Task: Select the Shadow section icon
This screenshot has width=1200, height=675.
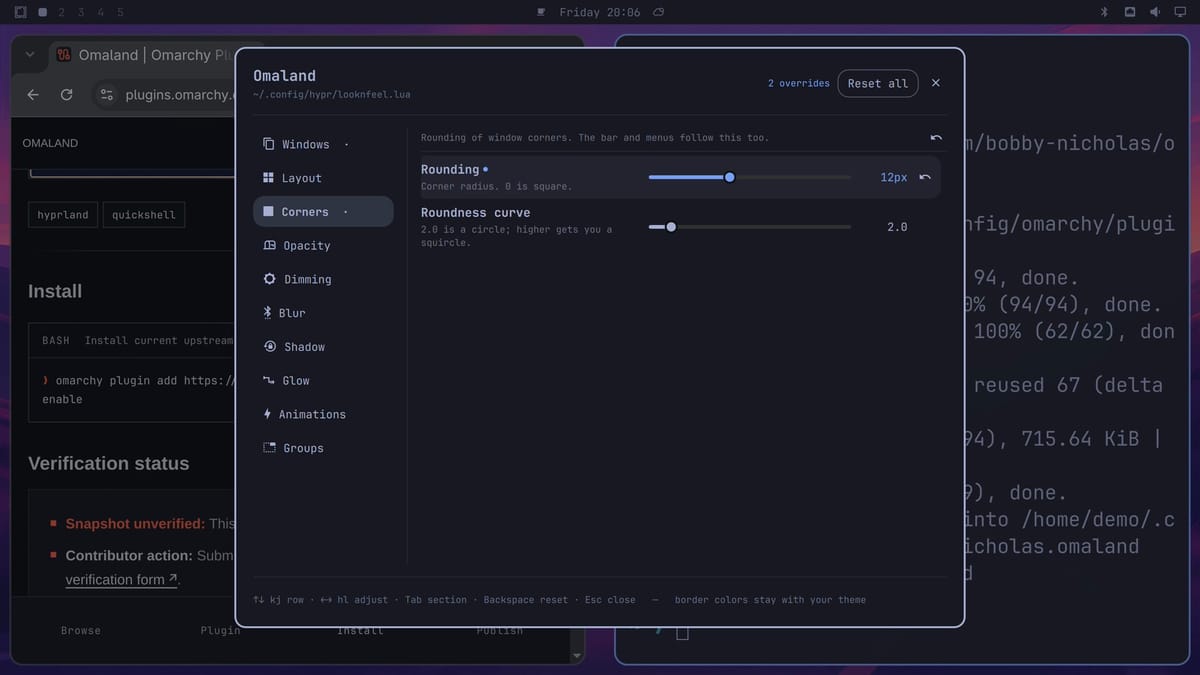Action: tap(270, 347)
